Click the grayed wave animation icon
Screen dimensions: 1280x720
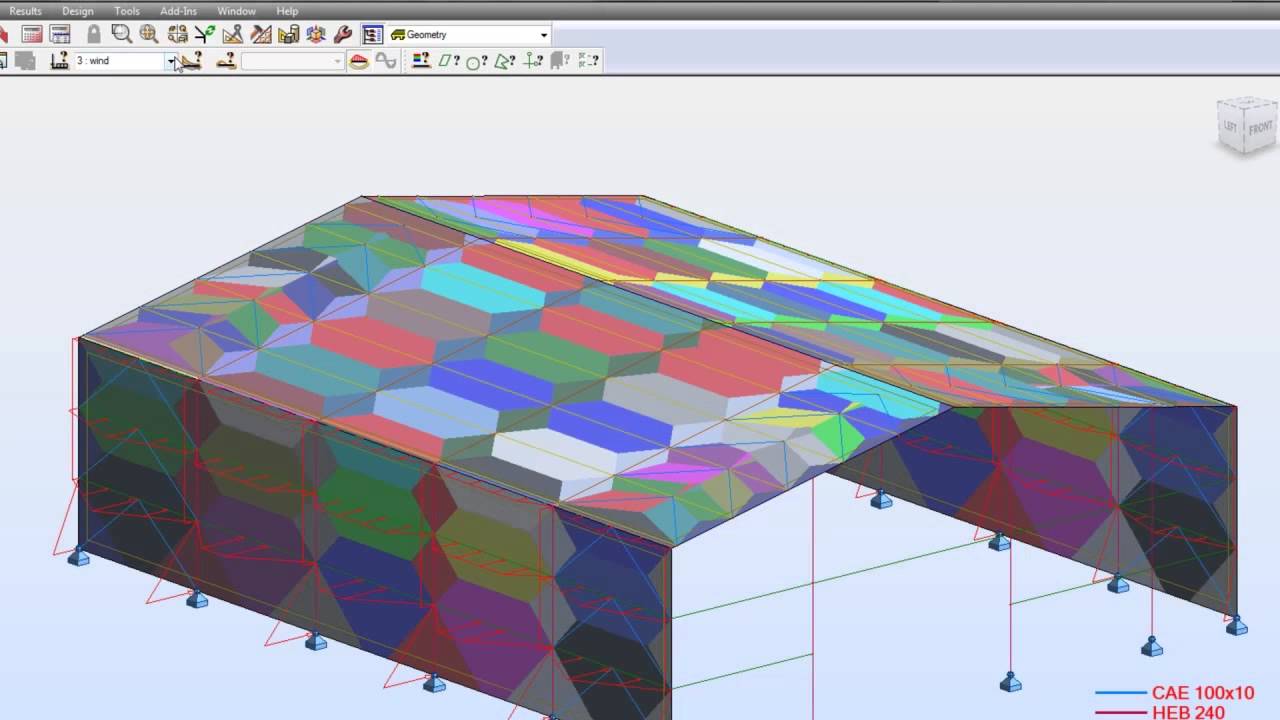pos(386,61)
